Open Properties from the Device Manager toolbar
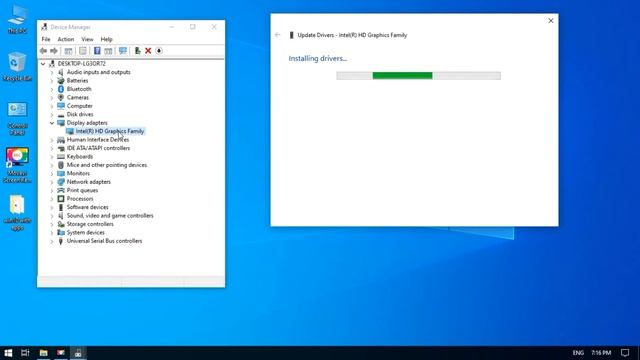The height and width of the screenshot is (360, 640). tap(83, 51)
